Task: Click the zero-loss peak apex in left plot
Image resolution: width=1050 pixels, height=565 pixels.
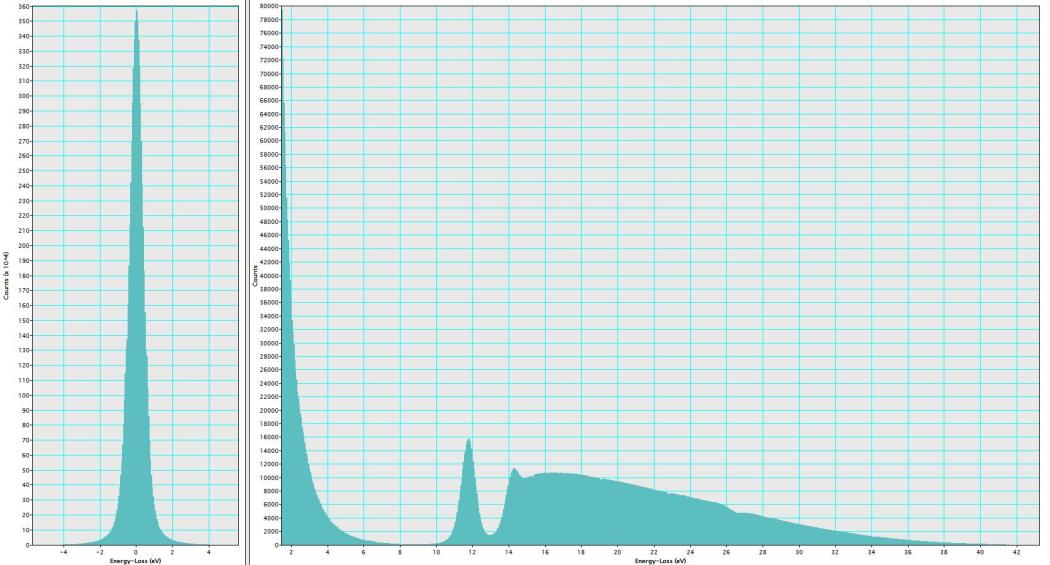Action: pos(136,13)
